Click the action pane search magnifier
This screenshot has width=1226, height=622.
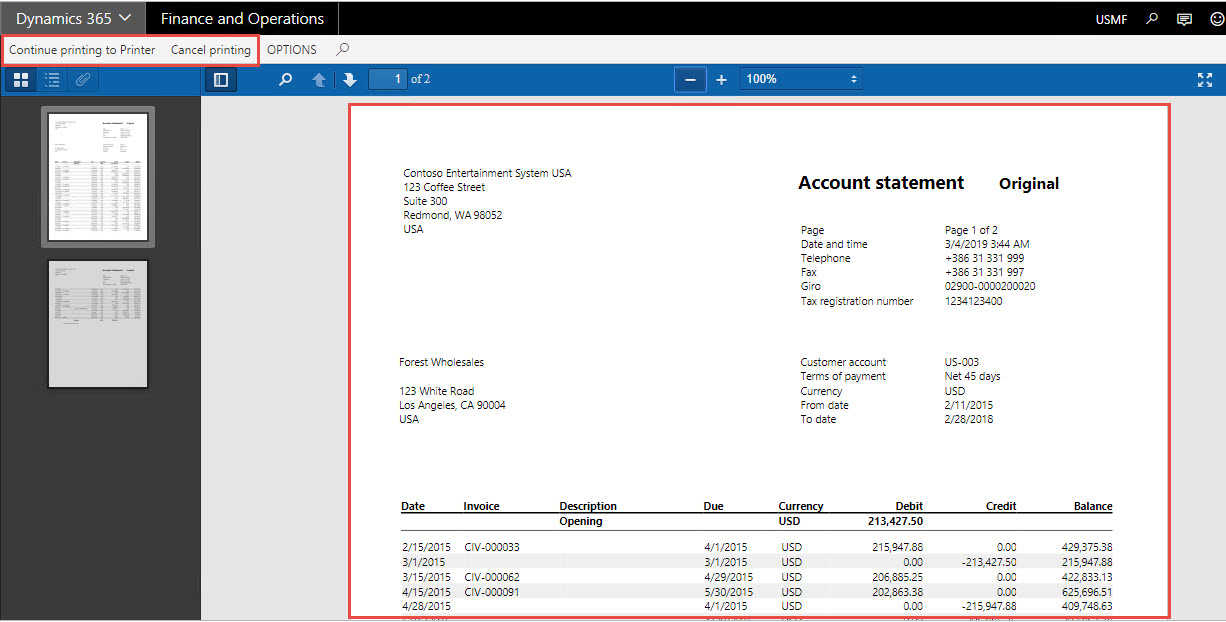342,50
